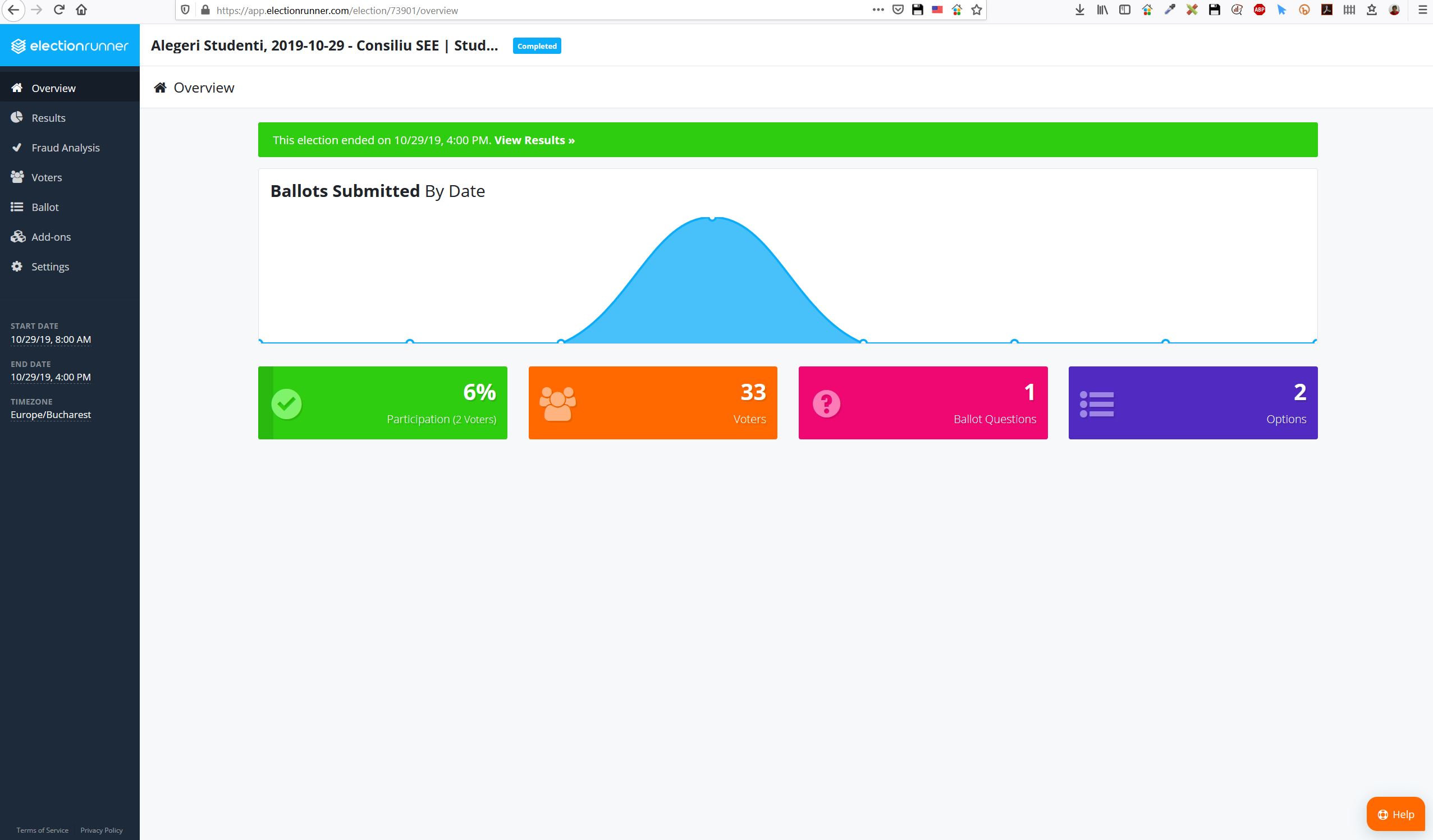Reload the page in browser
The width and height of the screenshot is (1433, 840).
(58, 10)
